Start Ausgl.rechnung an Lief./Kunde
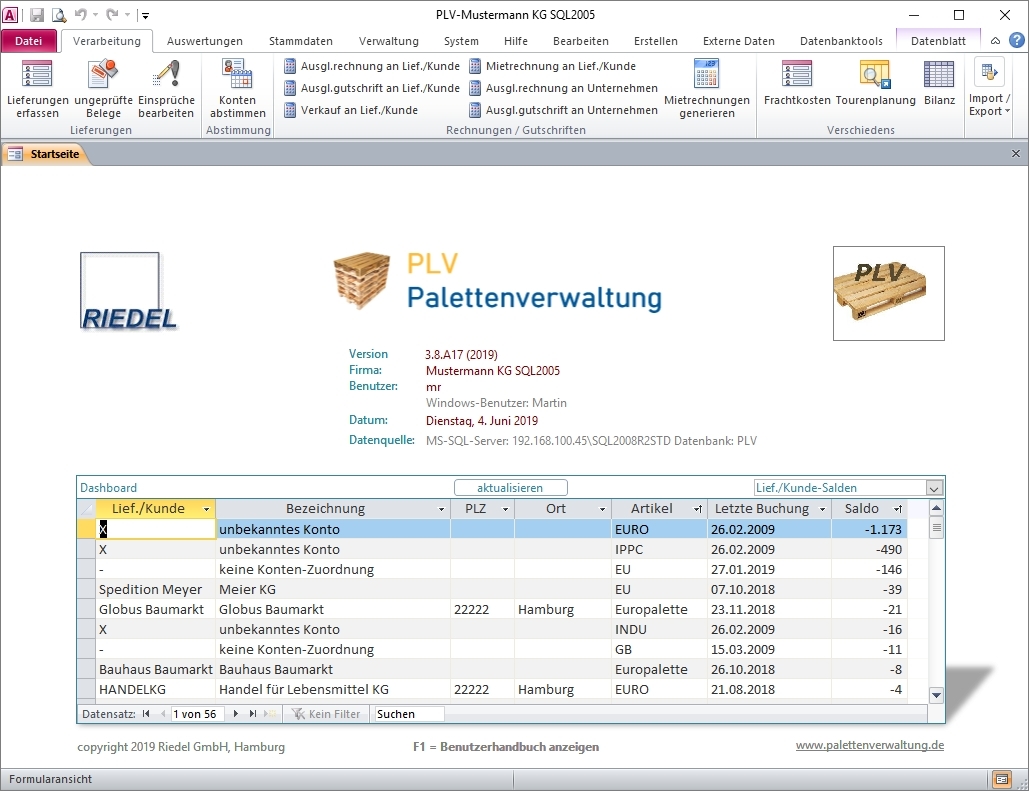The width and height of the screenshot is (1029, 791). click(372, 66)
